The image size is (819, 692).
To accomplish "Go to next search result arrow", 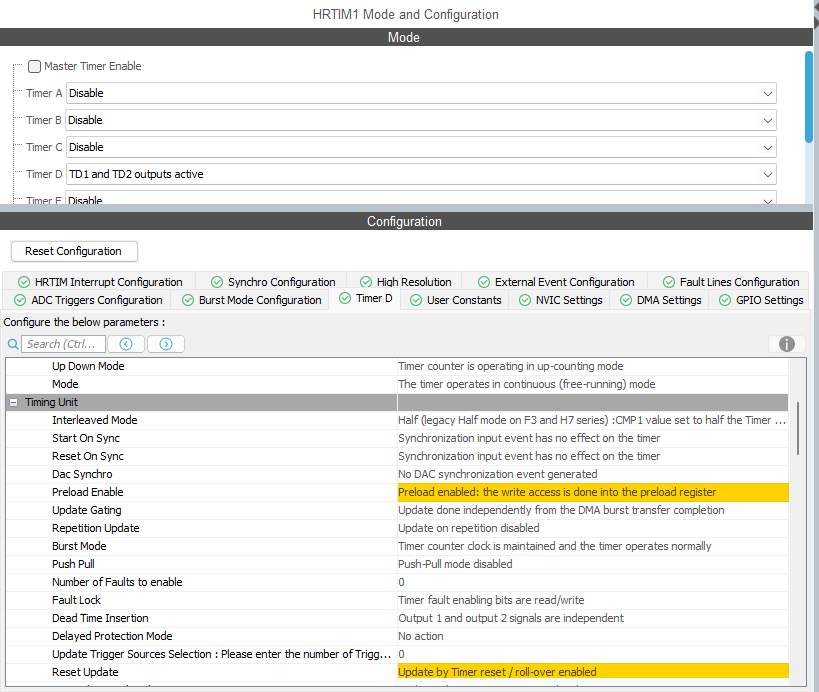I will pyautogui.click(x=166, y=344).
